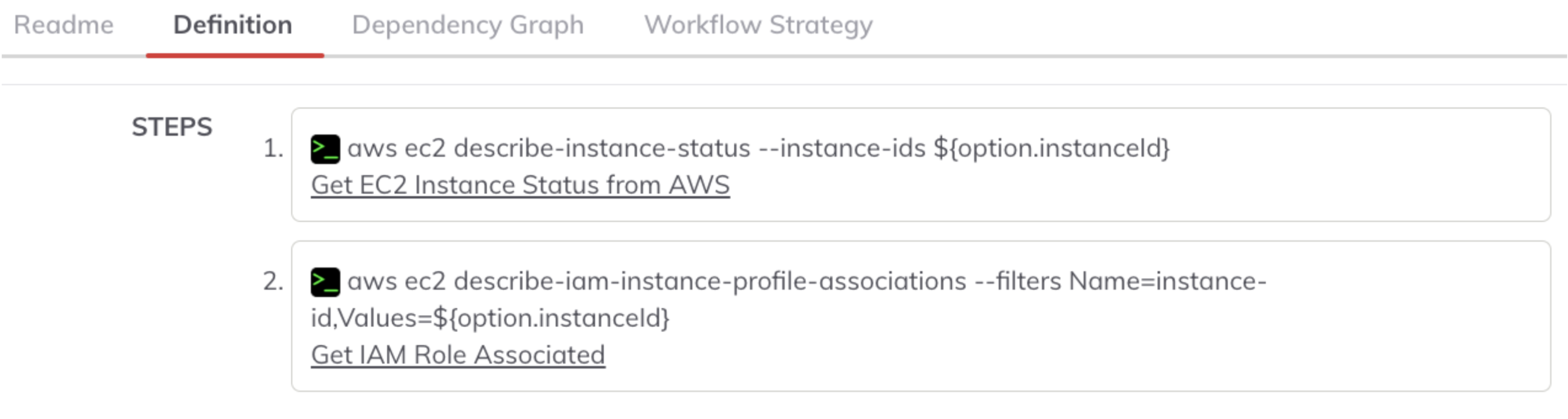This screenshot has width=1568, height=419.
Task: Click the red underline beneath Definition tab
Action: [235, 56]
